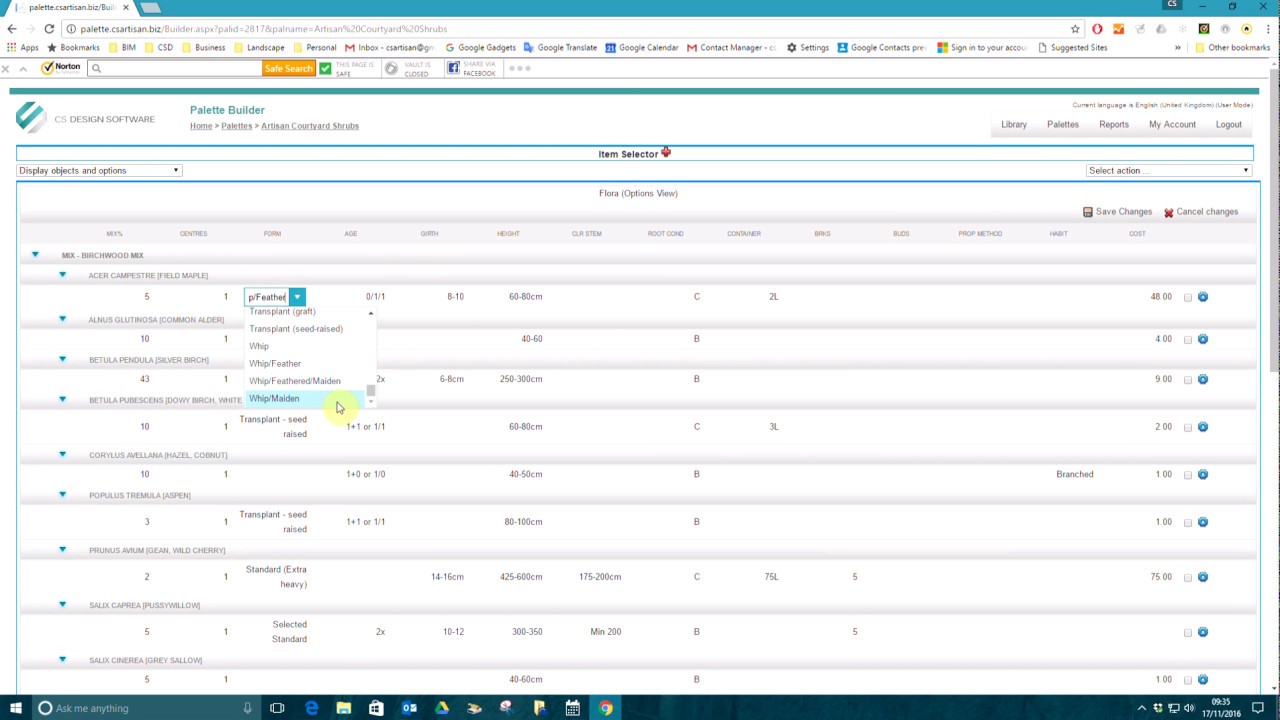Viewport: 1280px width, 720px height.
Task: Reload the page with refresh icon
Action: 49,29
